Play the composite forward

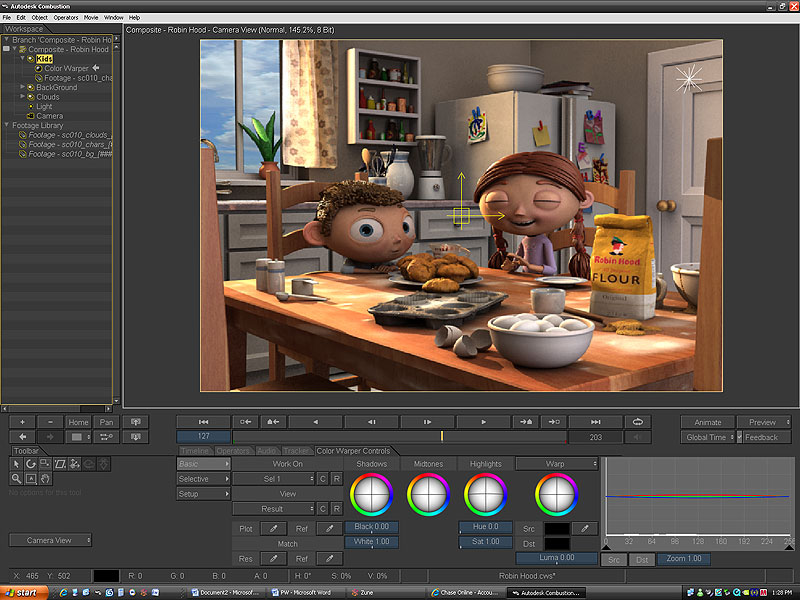click(x=483, y=422)
